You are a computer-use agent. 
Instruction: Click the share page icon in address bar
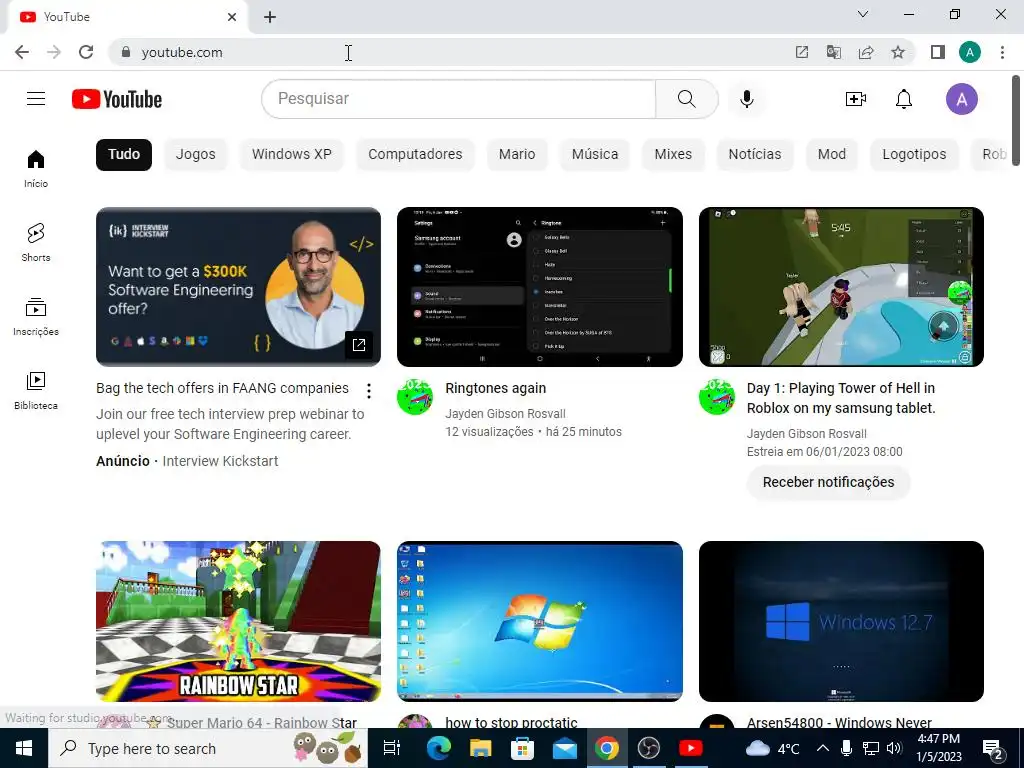tap(866, 52)
